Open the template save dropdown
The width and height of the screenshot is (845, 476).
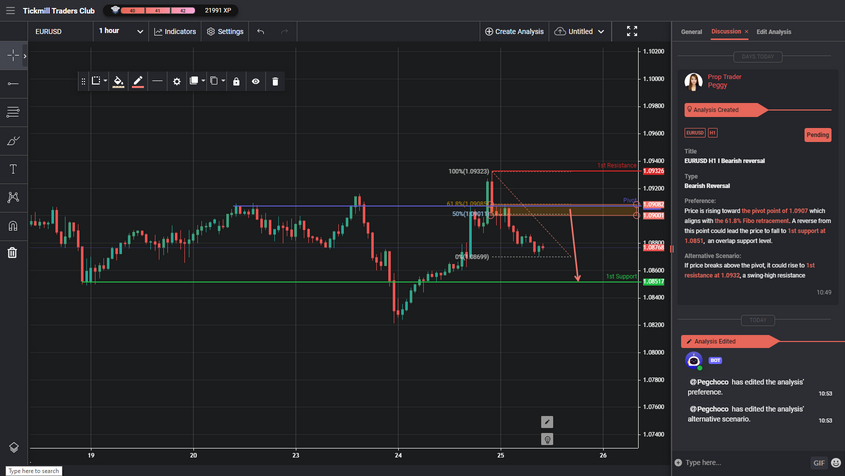[99, 81]
